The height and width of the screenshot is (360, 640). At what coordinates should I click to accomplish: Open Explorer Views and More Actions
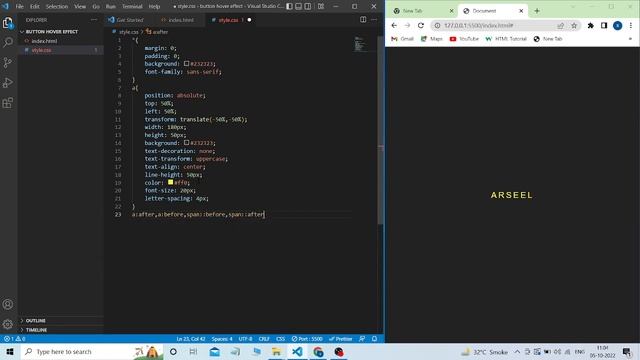tap(94, 20)
